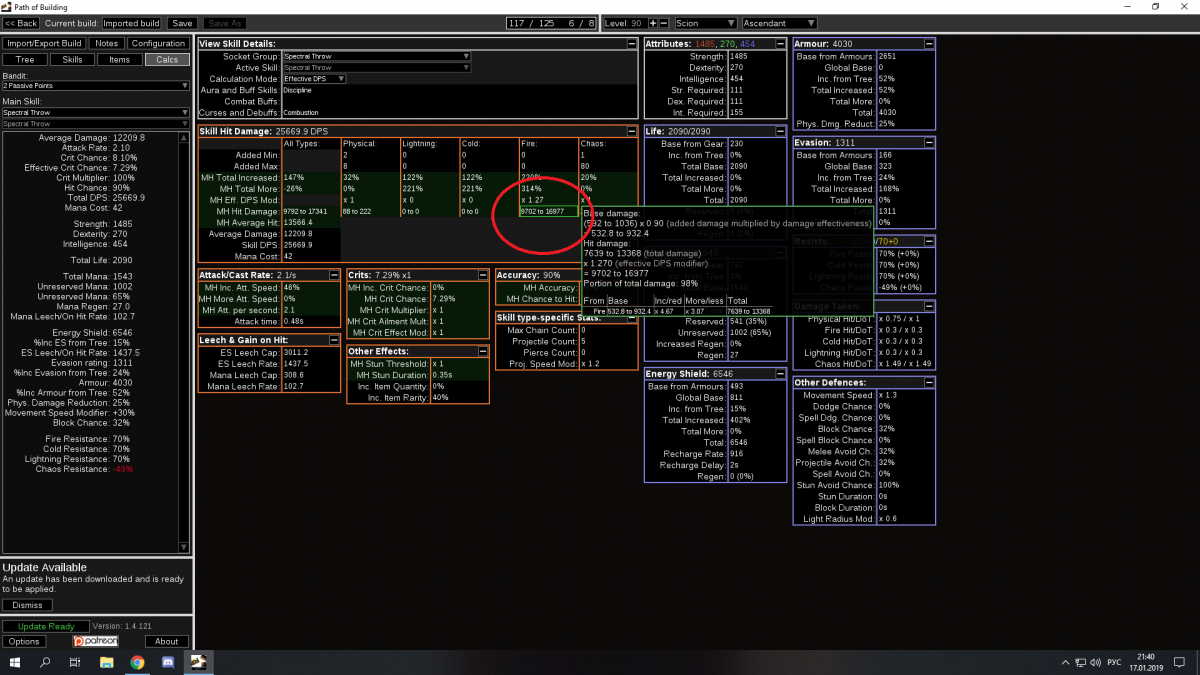Image resolution: width=1200 pixels, height=675 pixels.
Task: Select the Path of Building taskbar icon
Action: click(x=198, y=662)
